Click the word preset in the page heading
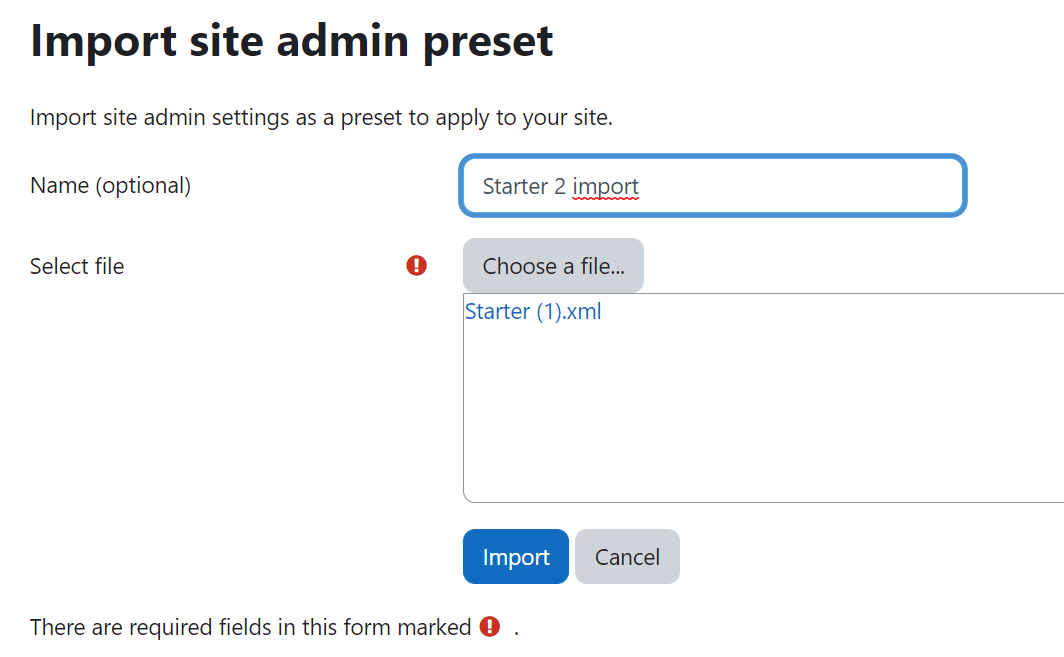This screenshot has width=1064, height=657. click(488, 43)
